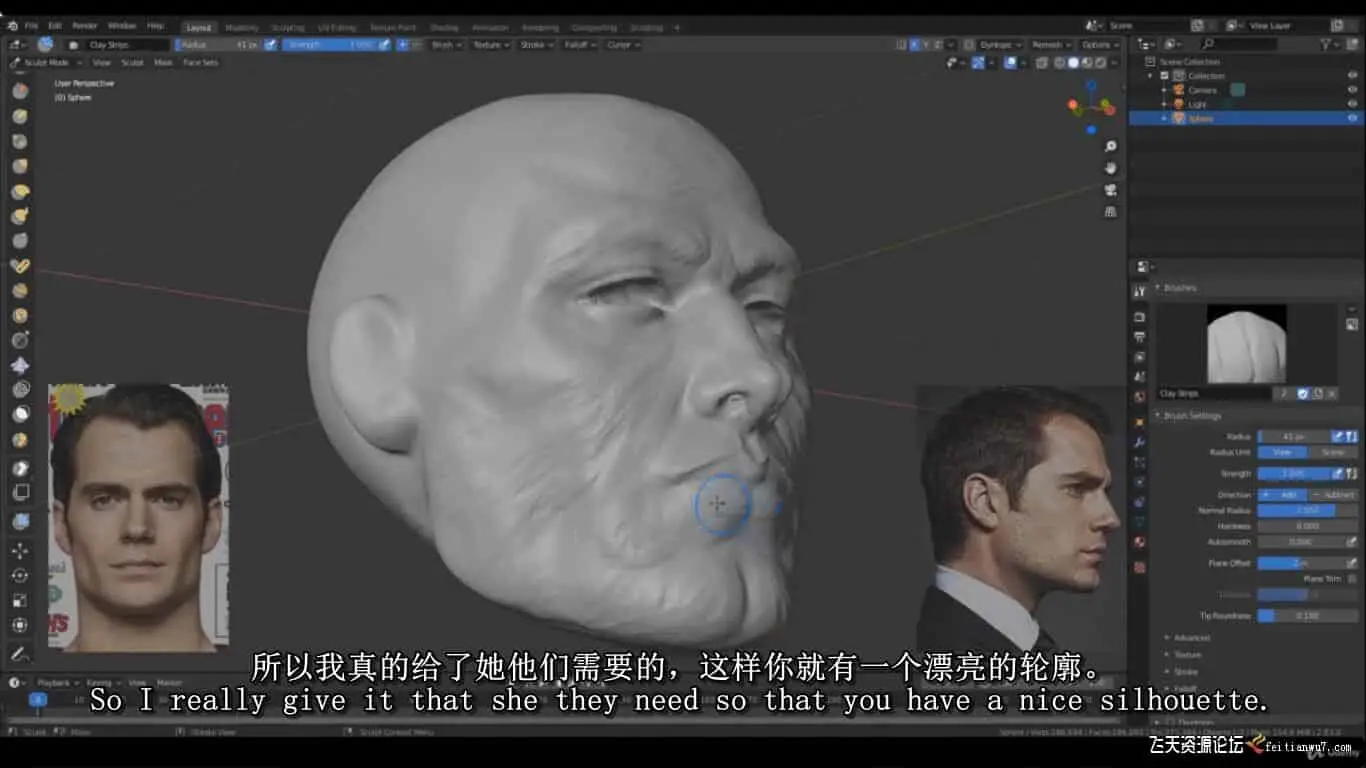Hide the Camera object via eye icon
The width and height of the screenshot is (1366, 768).
pyautogui.click(x=1352, y=90)
